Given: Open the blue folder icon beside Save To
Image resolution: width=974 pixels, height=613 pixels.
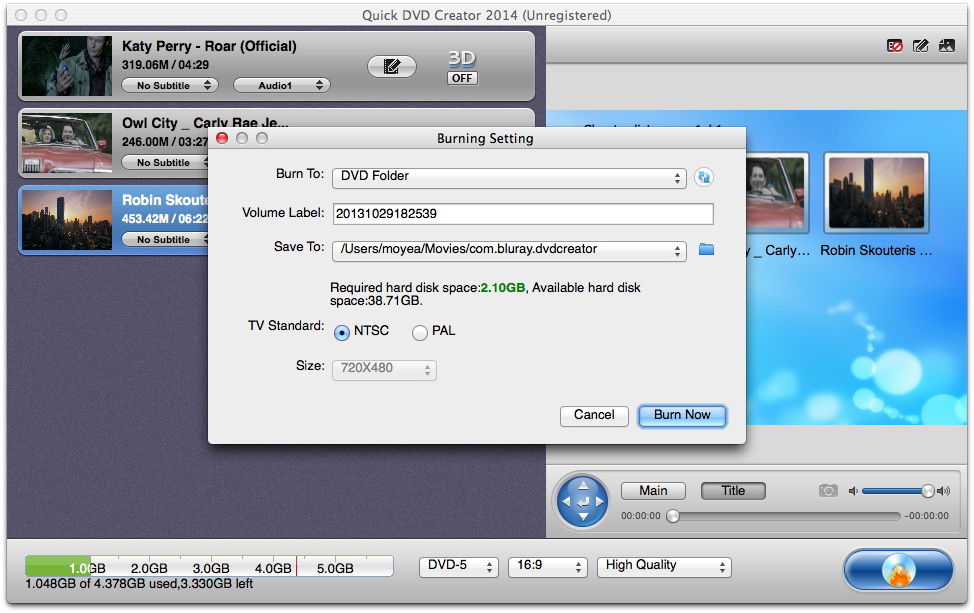Looking at the screenshot, I should 706,249.
